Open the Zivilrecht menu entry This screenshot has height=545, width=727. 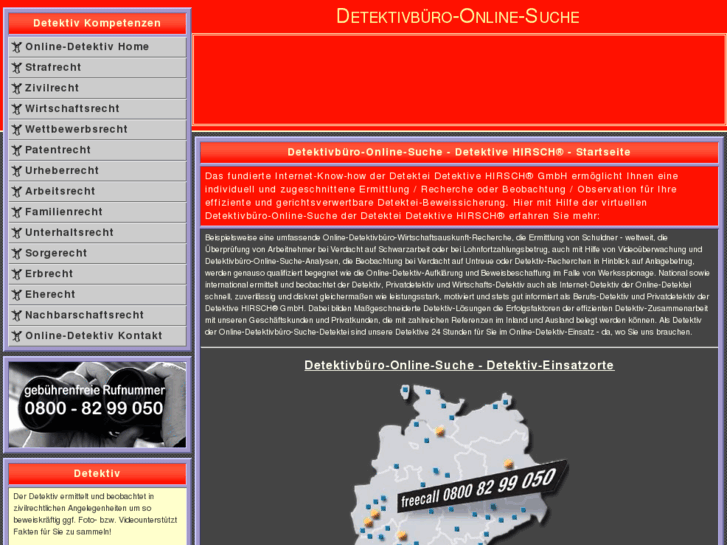[97, 88]
